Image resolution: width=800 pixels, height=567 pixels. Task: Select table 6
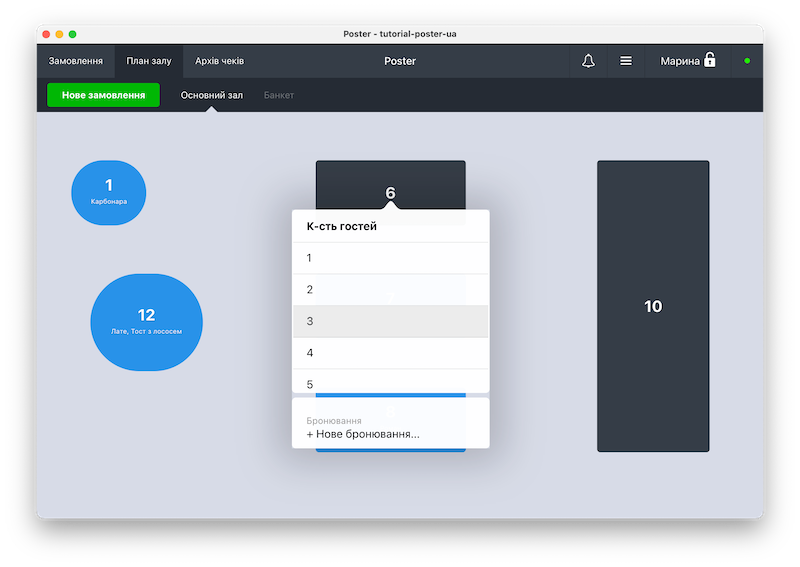390,185
